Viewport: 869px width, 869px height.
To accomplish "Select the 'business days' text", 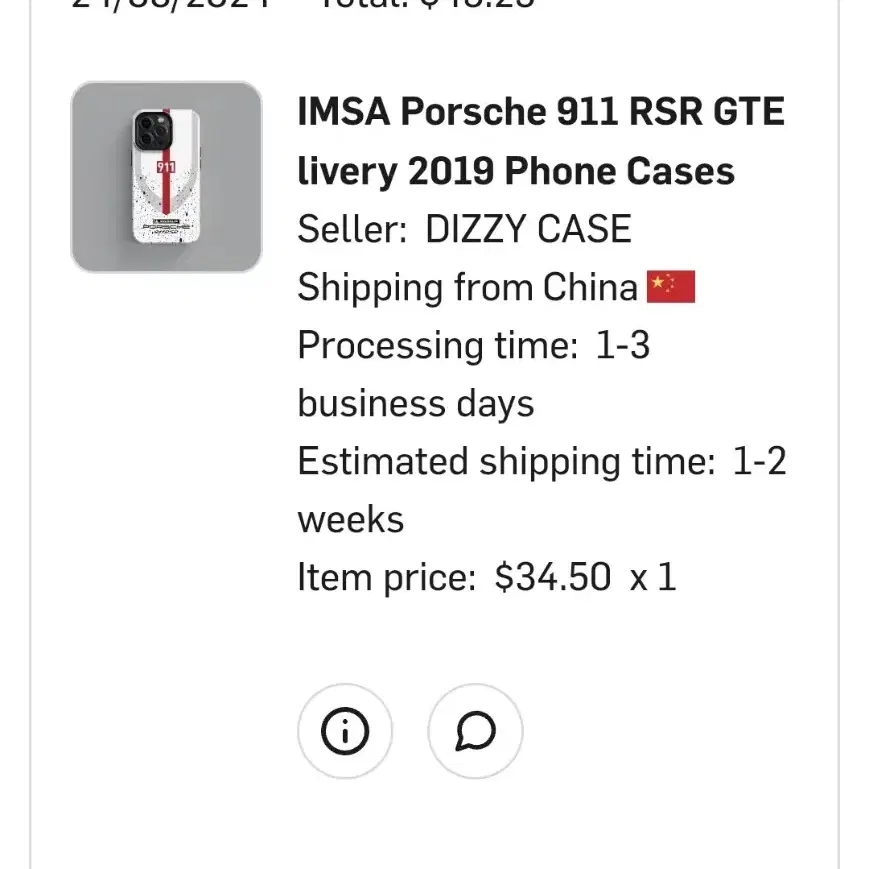I will point(416,403).
